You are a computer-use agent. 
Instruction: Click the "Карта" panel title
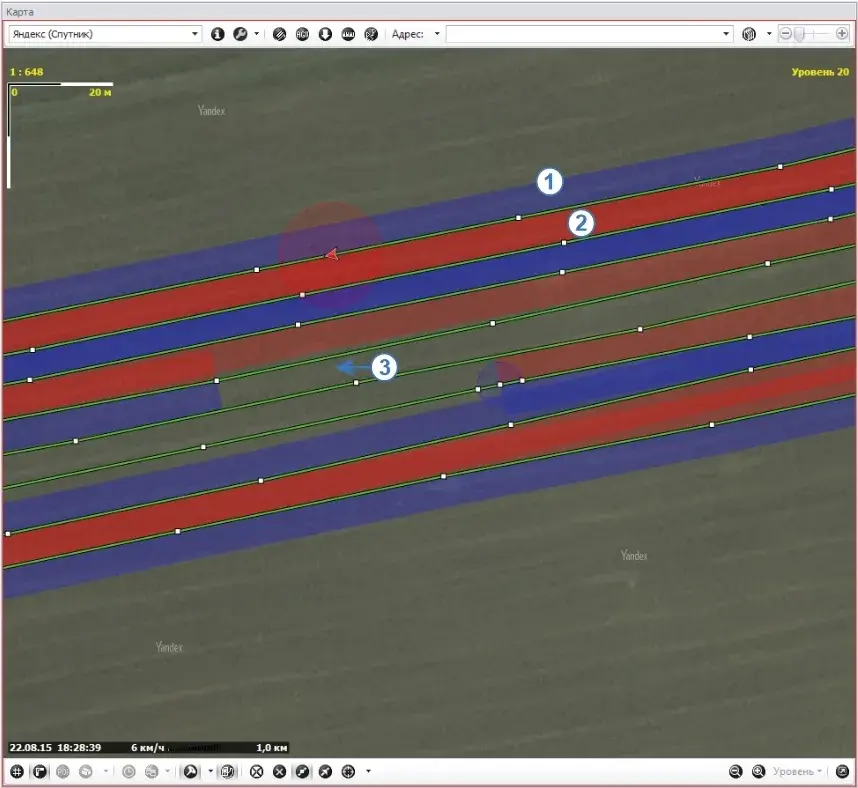pos(20,11)
